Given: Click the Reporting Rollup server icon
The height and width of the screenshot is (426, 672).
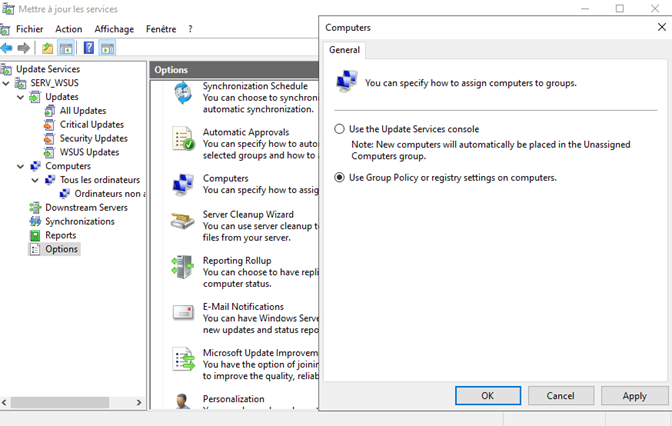Looking at the screenshot, I should (x=183, y=267).
